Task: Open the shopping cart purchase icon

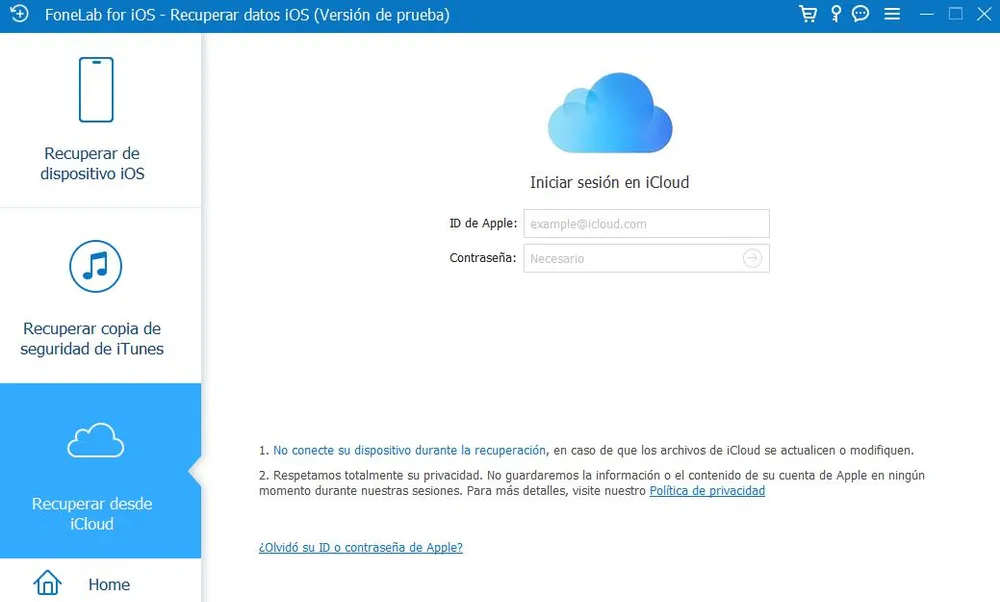Action: (807, 14)
